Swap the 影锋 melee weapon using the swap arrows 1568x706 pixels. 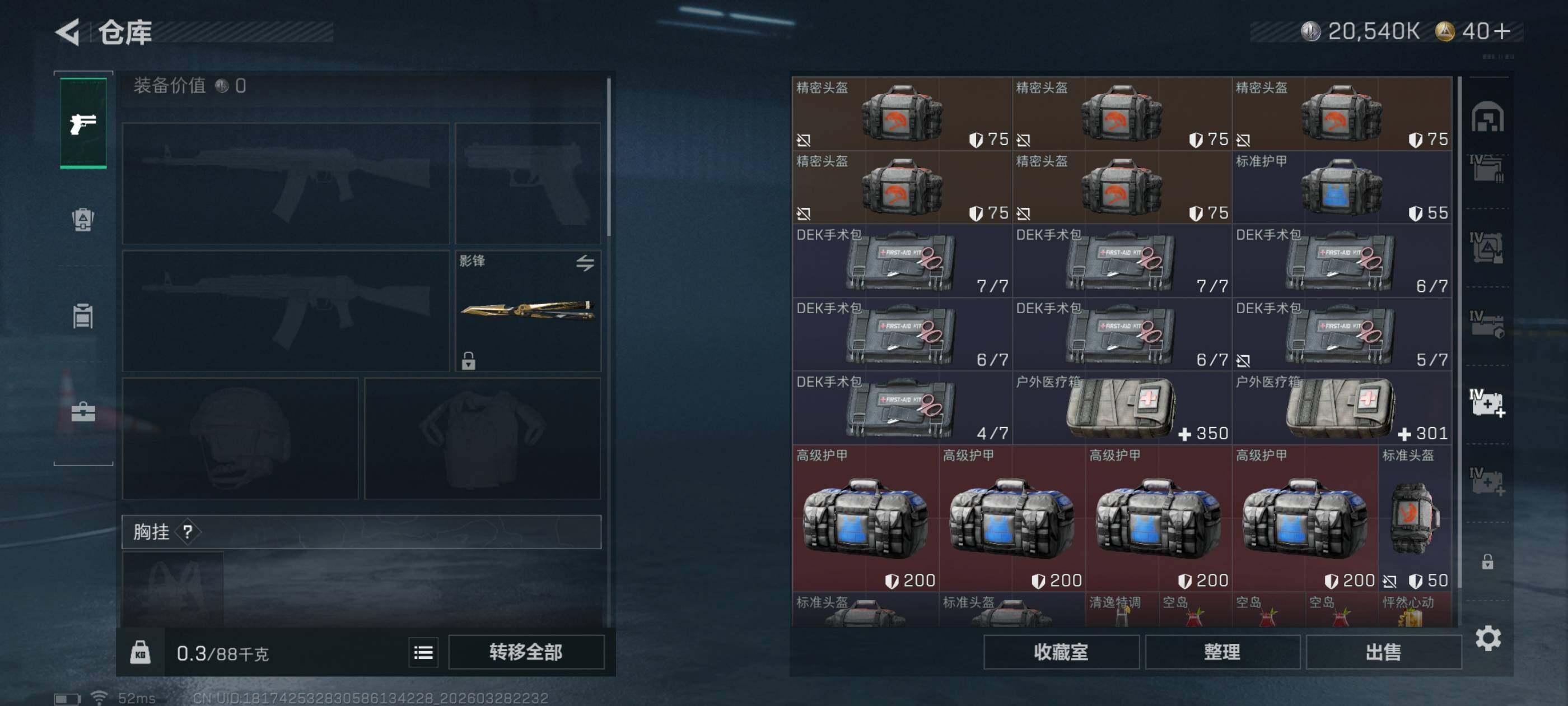(585, 263)
